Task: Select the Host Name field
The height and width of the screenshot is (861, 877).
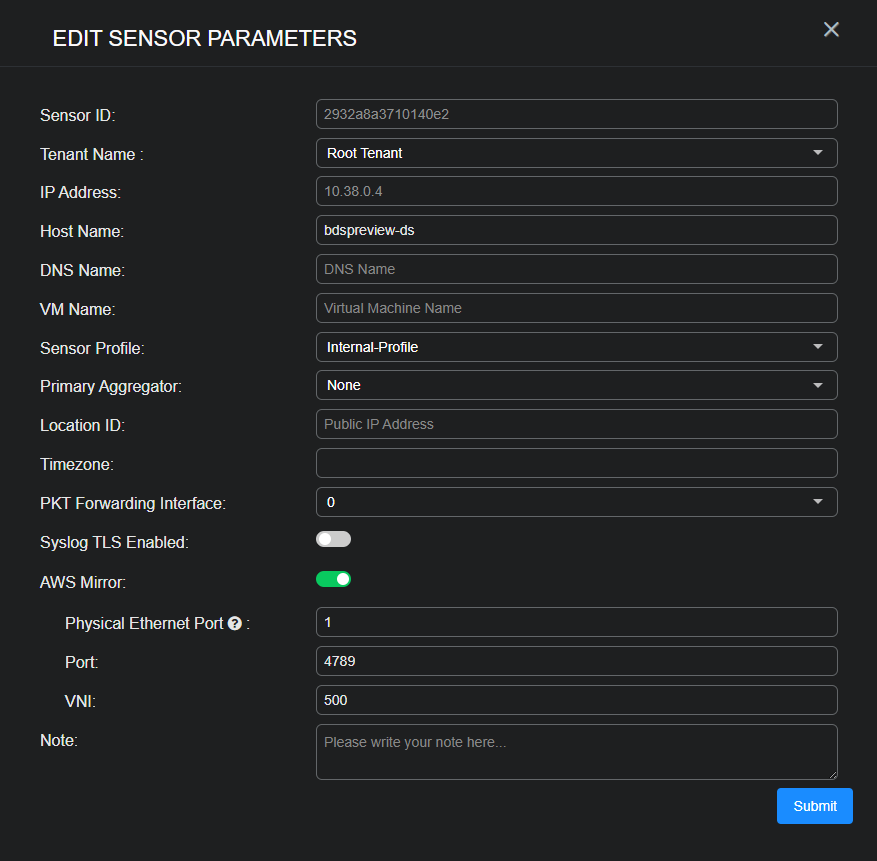Action: click(x=576, y=229)
